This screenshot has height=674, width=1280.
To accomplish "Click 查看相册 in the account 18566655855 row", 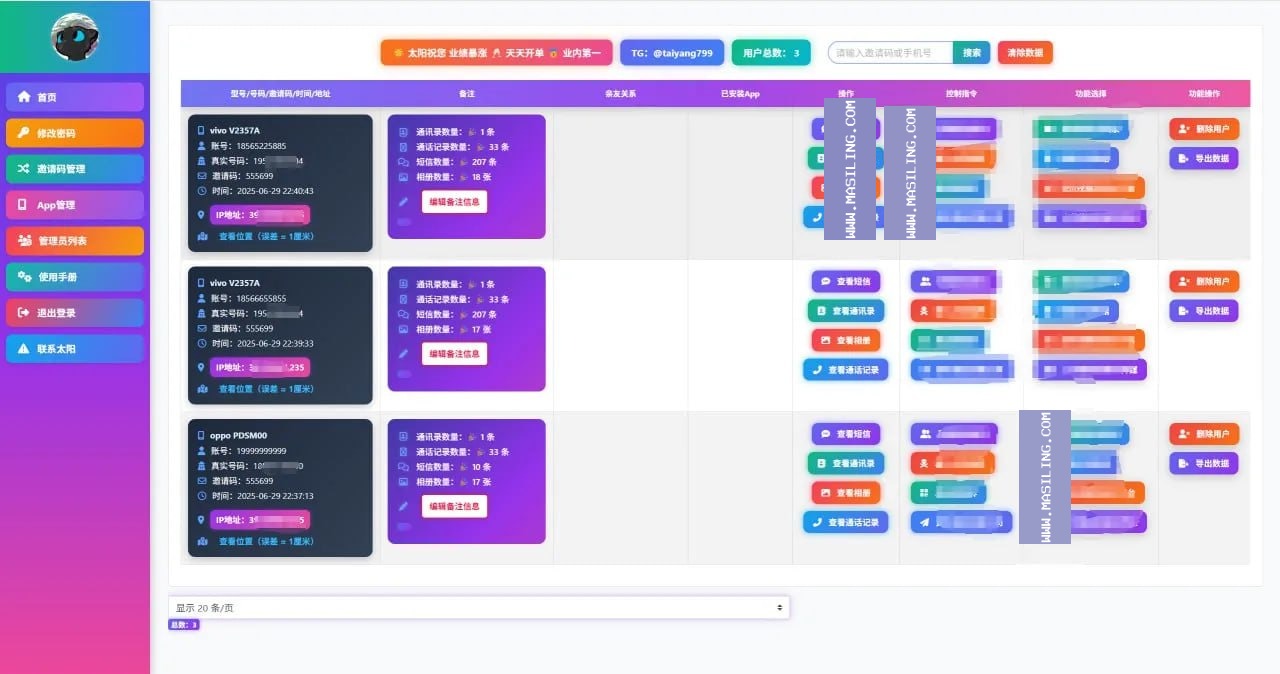I will pyautogui.click(x=846, y=340).
